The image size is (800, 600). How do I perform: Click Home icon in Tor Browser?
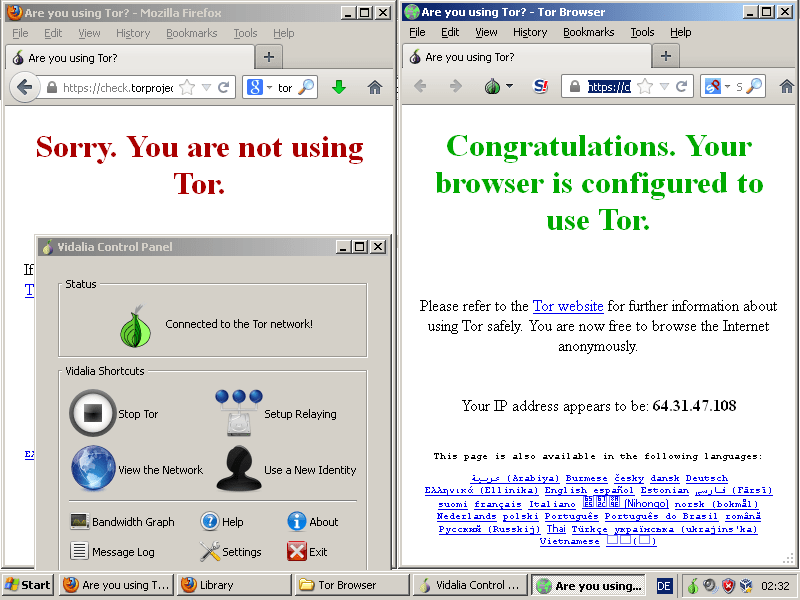787,86
